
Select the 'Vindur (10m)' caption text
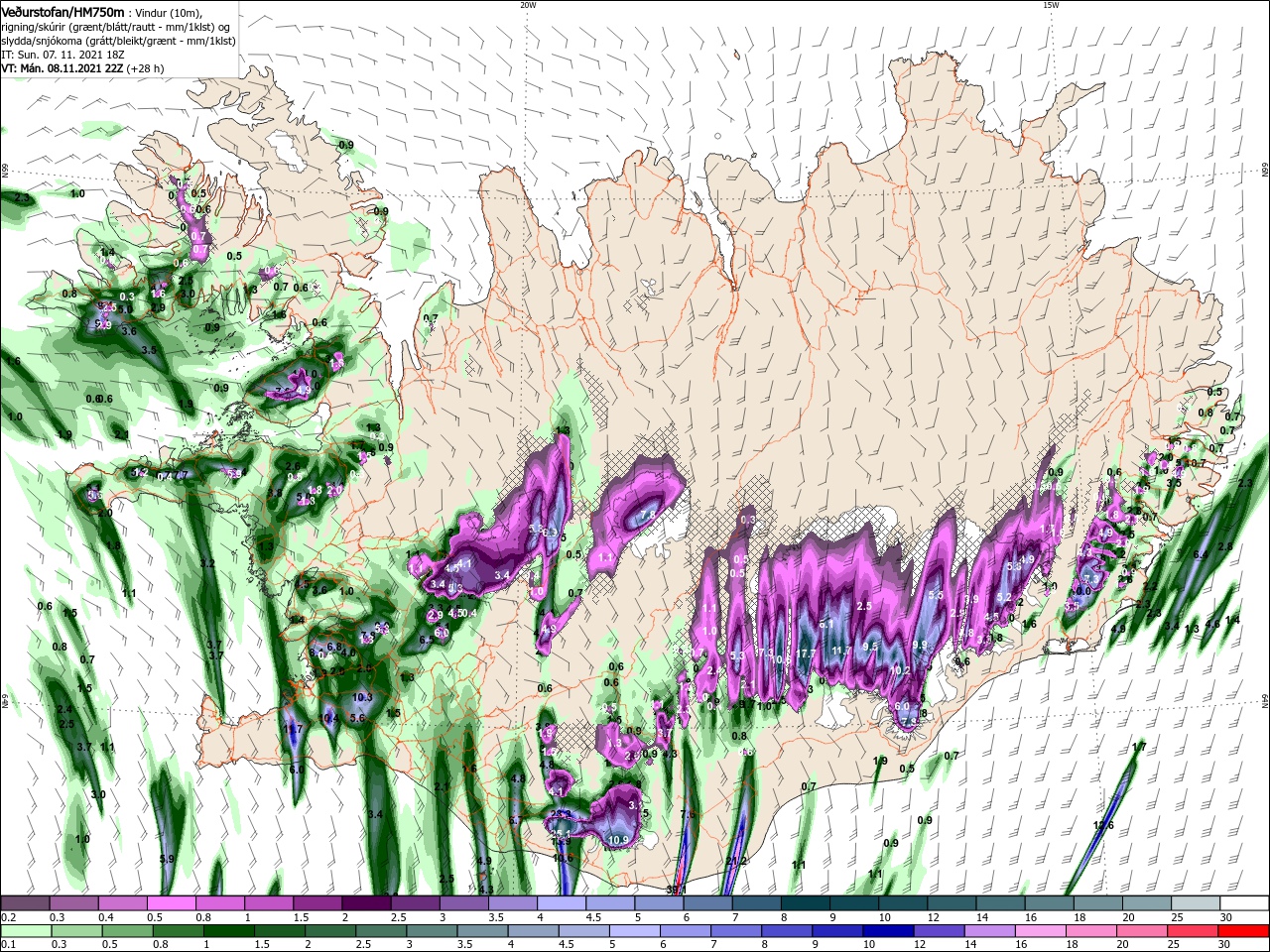(x=169, y=12)
